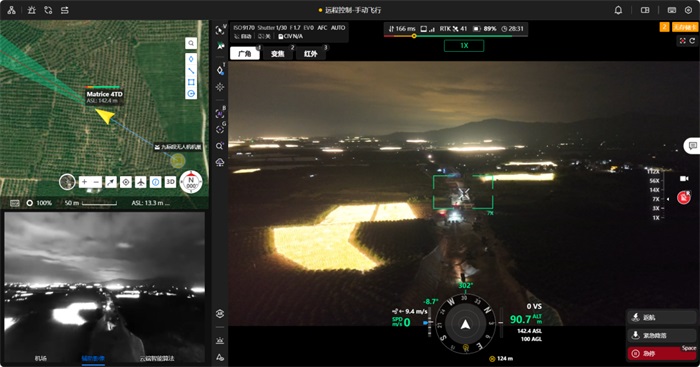Click the gimbal recenter crosshair icon
700x367 pixels.
[220, 87]
